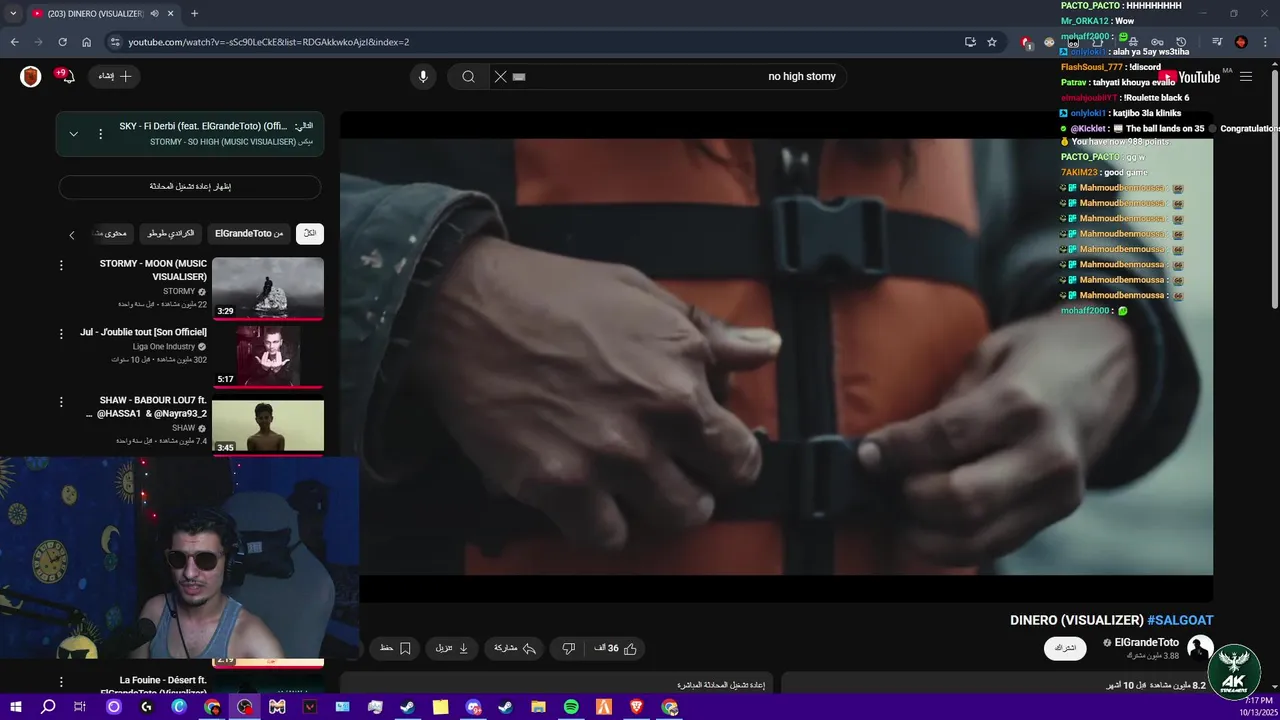
Task: Click the Liga One Industry channel name
Action: tap(164, 347)
